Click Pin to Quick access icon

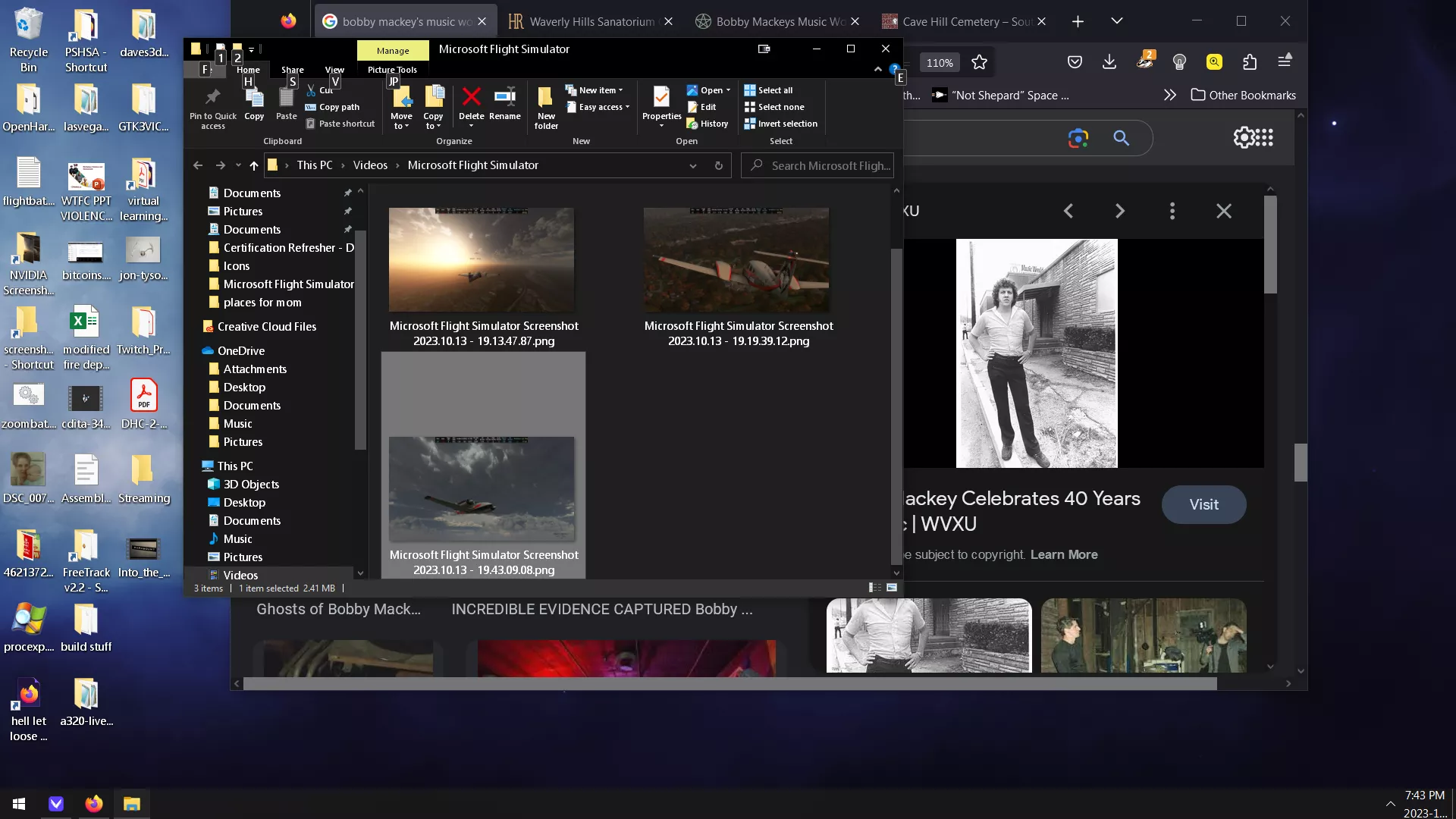[x=213, y=108]
